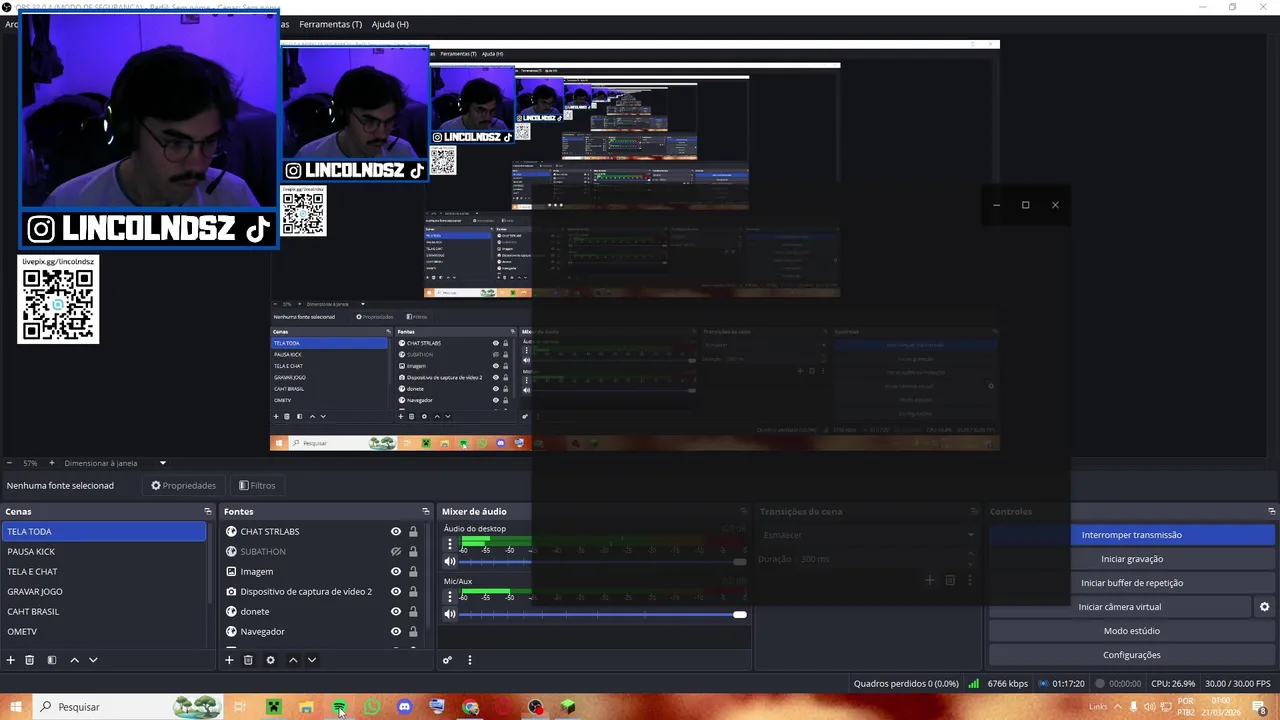1280x720 pixels.
Task: Show the SUBATHON source
Action: pos(396,552)
